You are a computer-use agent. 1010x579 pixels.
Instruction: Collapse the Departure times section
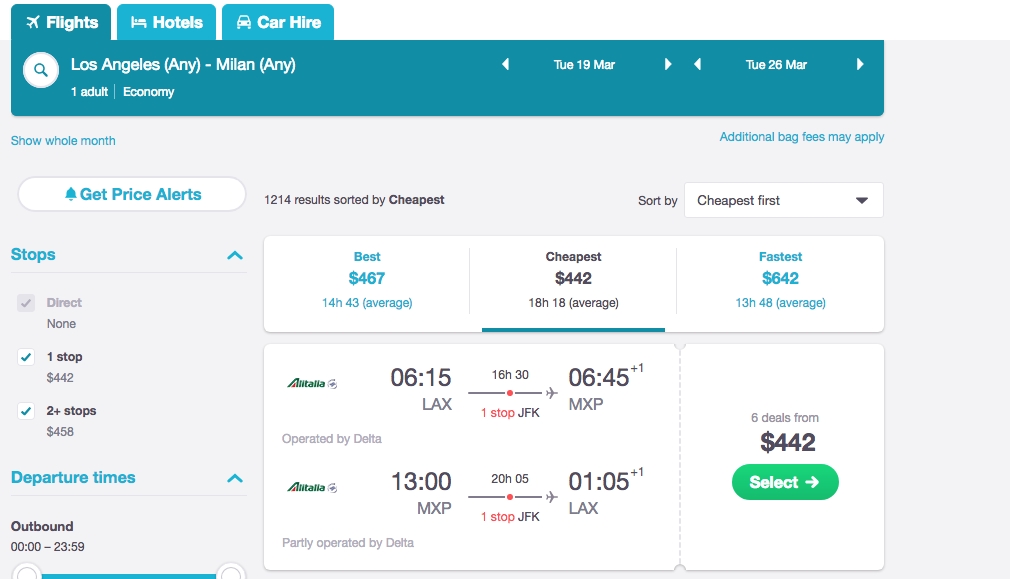(x=235, y=478)
